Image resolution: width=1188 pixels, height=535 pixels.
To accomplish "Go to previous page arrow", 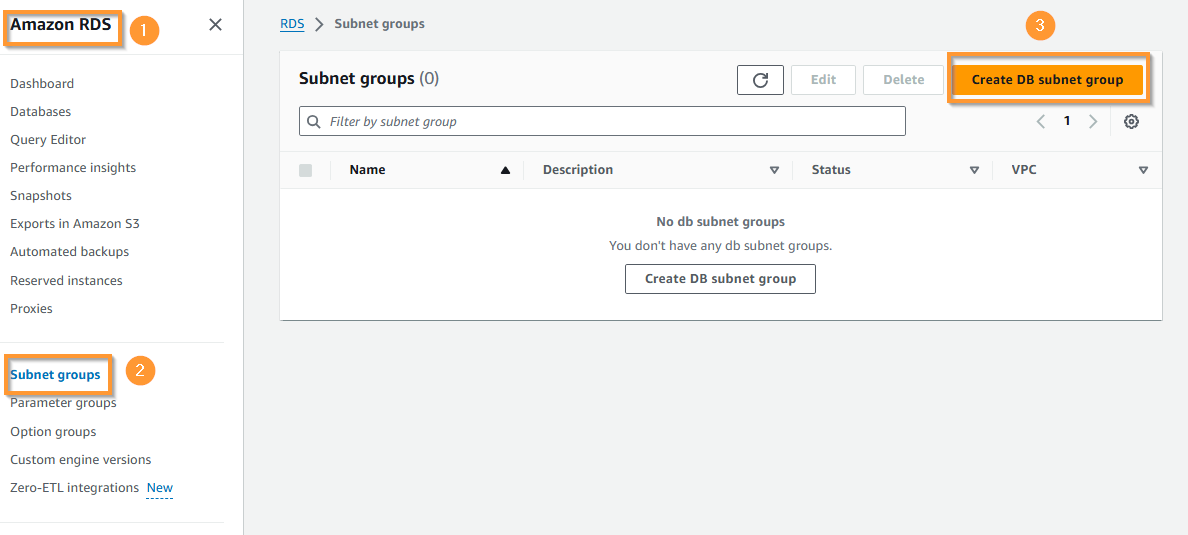I will [x=1041, y=121].
